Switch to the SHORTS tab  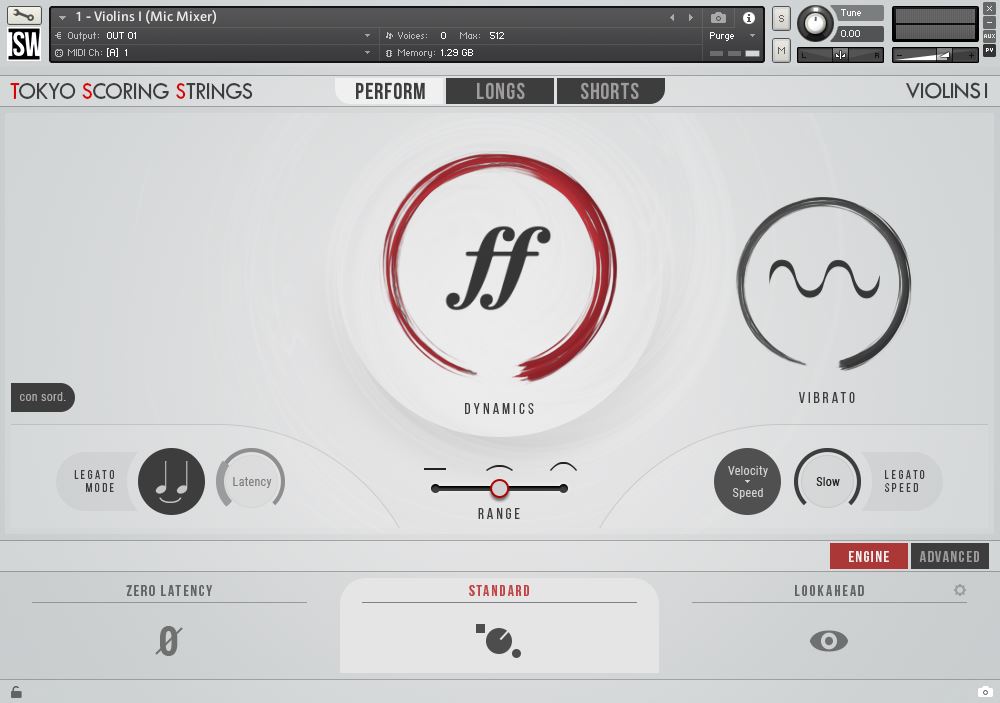pyautogui.click(x=610, y=91)
